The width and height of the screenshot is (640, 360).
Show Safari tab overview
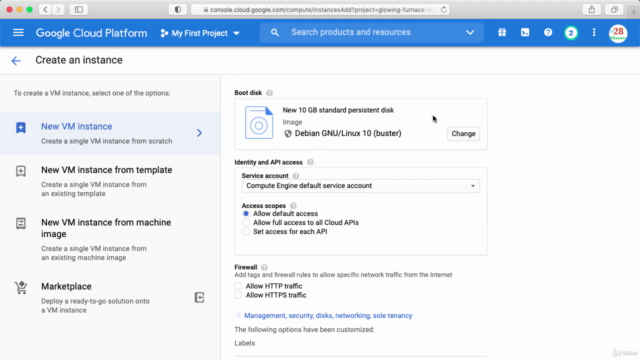point(614,9)
